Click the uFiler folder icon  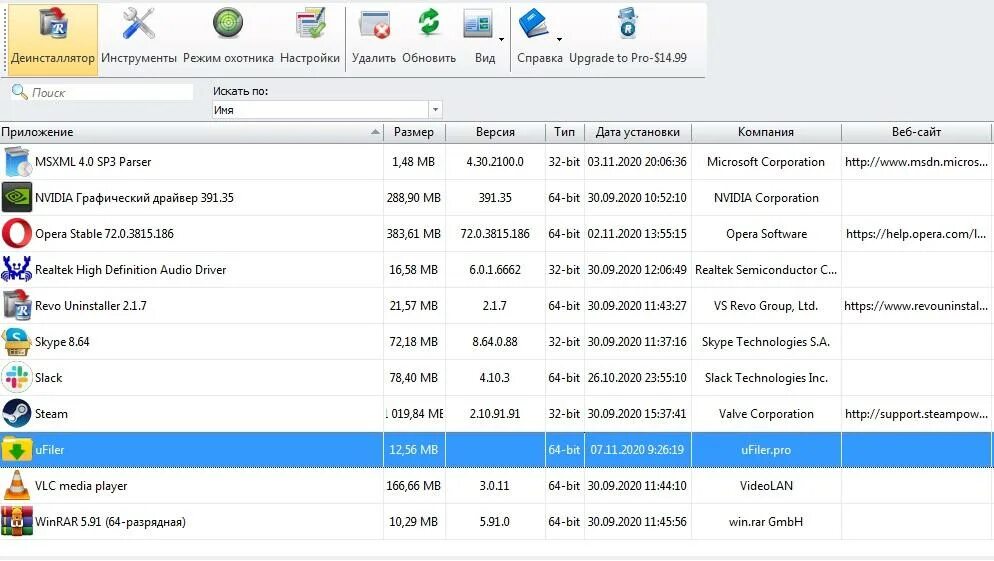[x=17, y=449]
